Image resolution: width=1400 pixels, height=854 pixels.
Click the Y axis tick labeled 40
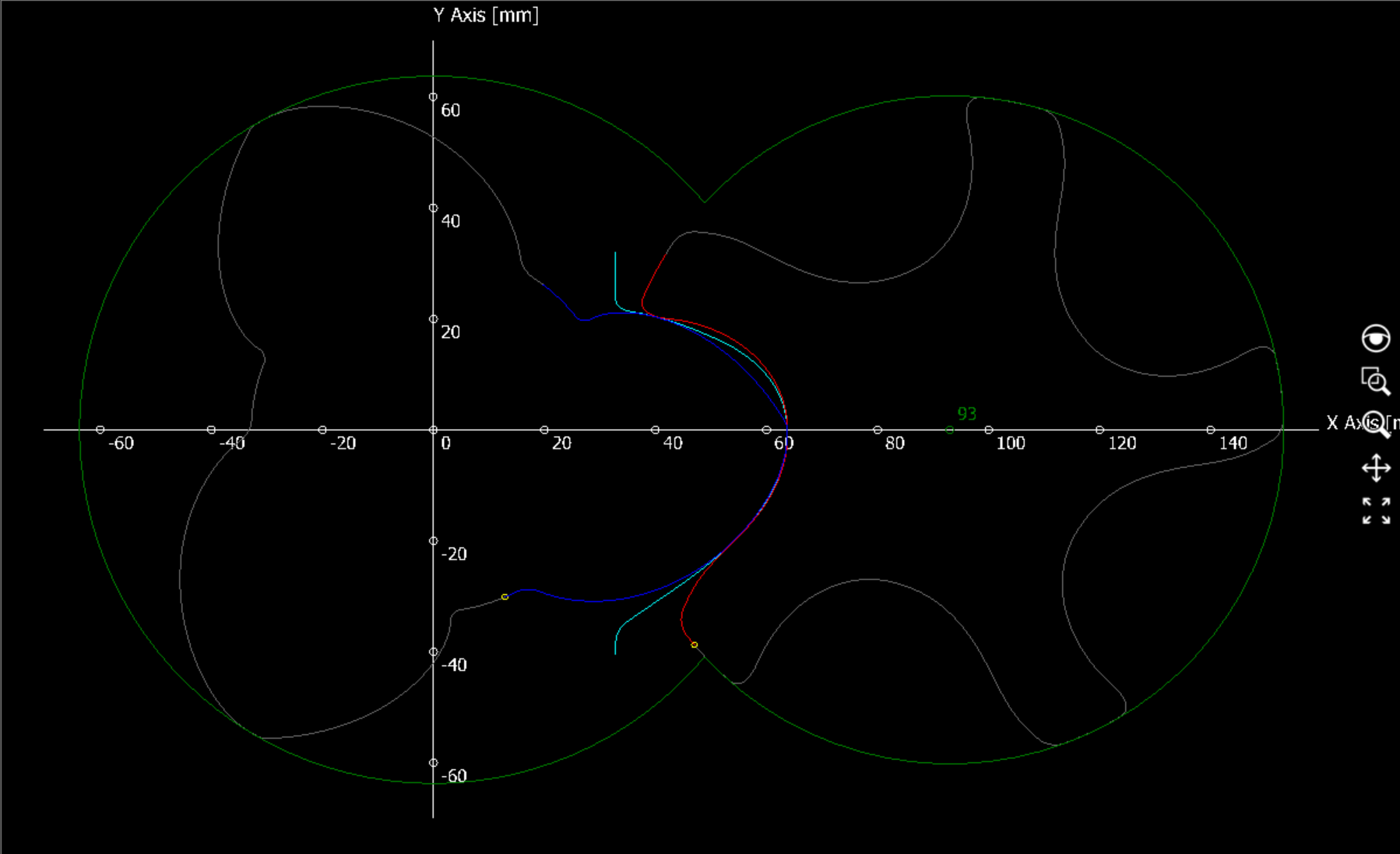point(434,208)
